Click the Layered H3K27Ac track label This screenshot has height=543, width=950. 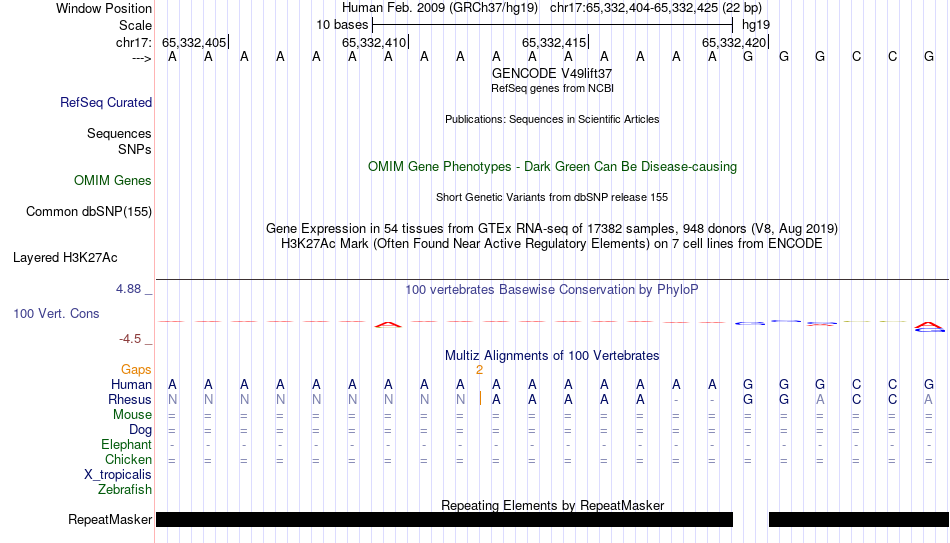tap(65, 258)
